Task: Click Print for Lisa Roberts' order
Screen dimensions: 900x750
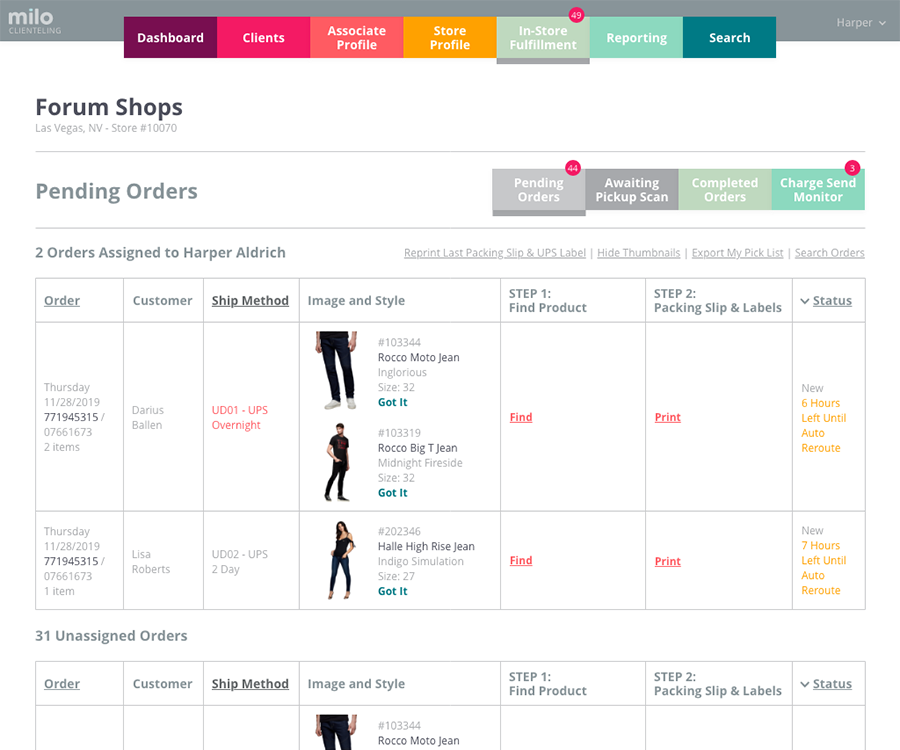Action: click(x=668, y=561)
